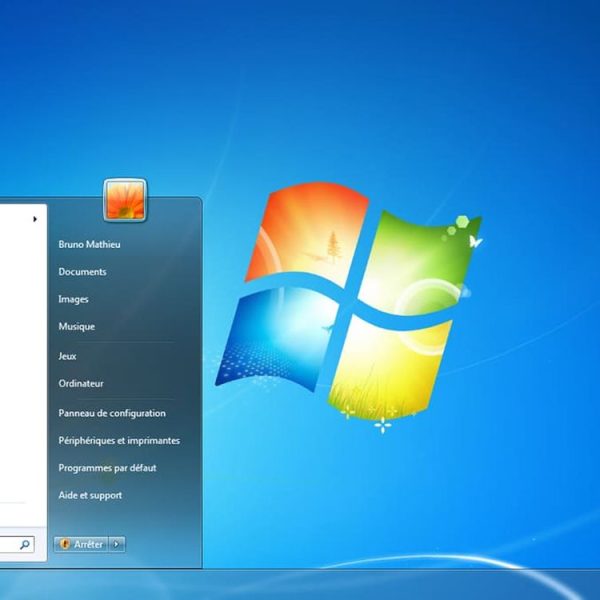600x600 pixels.
Task: Open Ordinateur
Action: pos(81,383)
